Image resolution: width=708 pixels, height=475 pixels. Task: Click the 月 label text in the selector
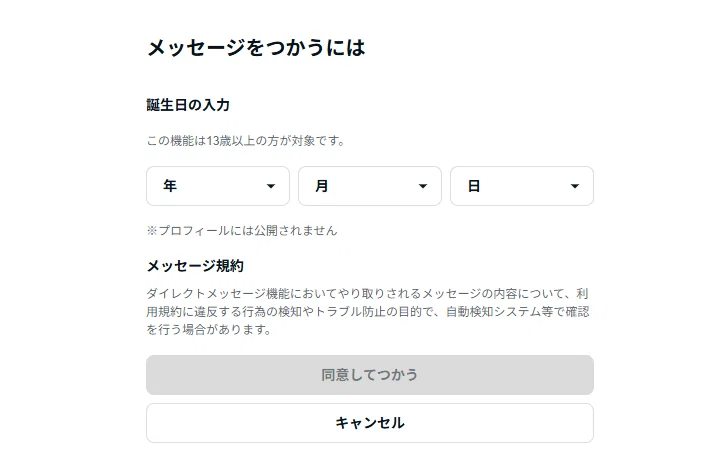[x=321, y=186]
